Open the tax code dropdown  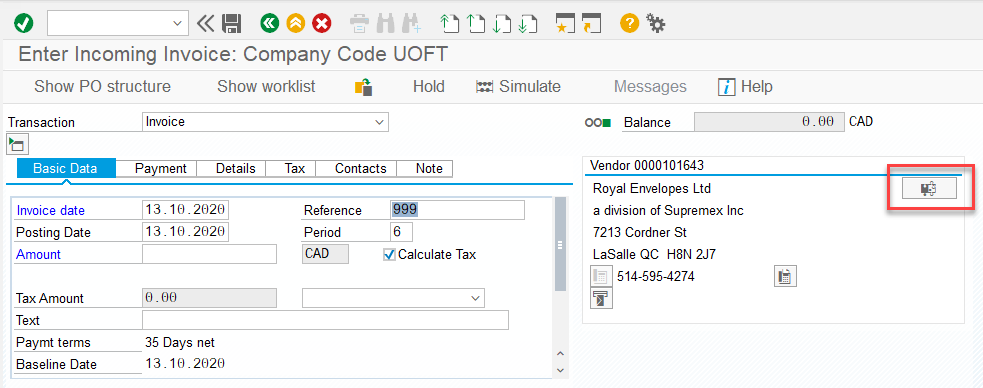click(476, 298)
